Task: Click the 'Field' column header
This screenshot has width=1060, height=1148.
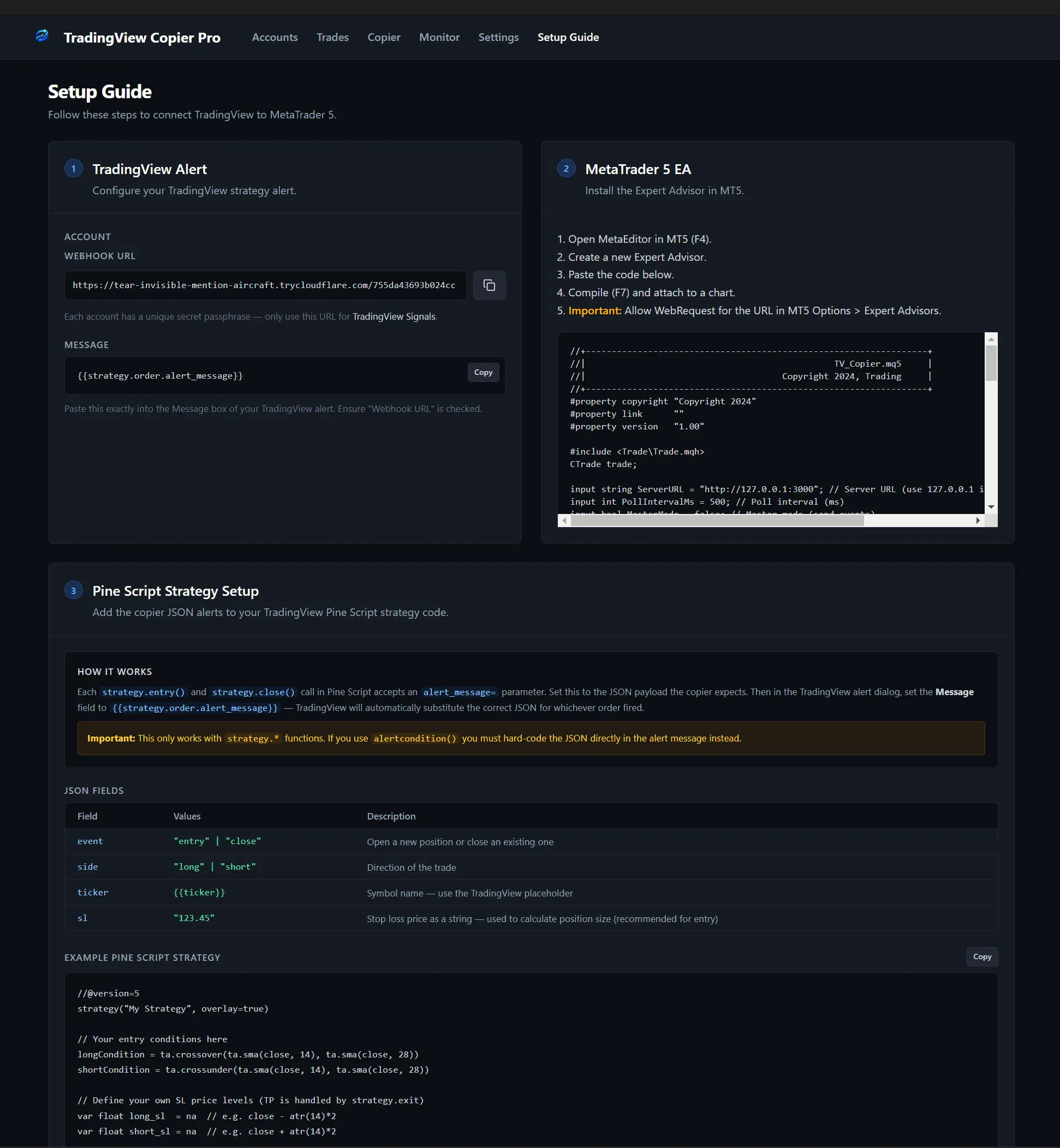Action: point(87,816)
